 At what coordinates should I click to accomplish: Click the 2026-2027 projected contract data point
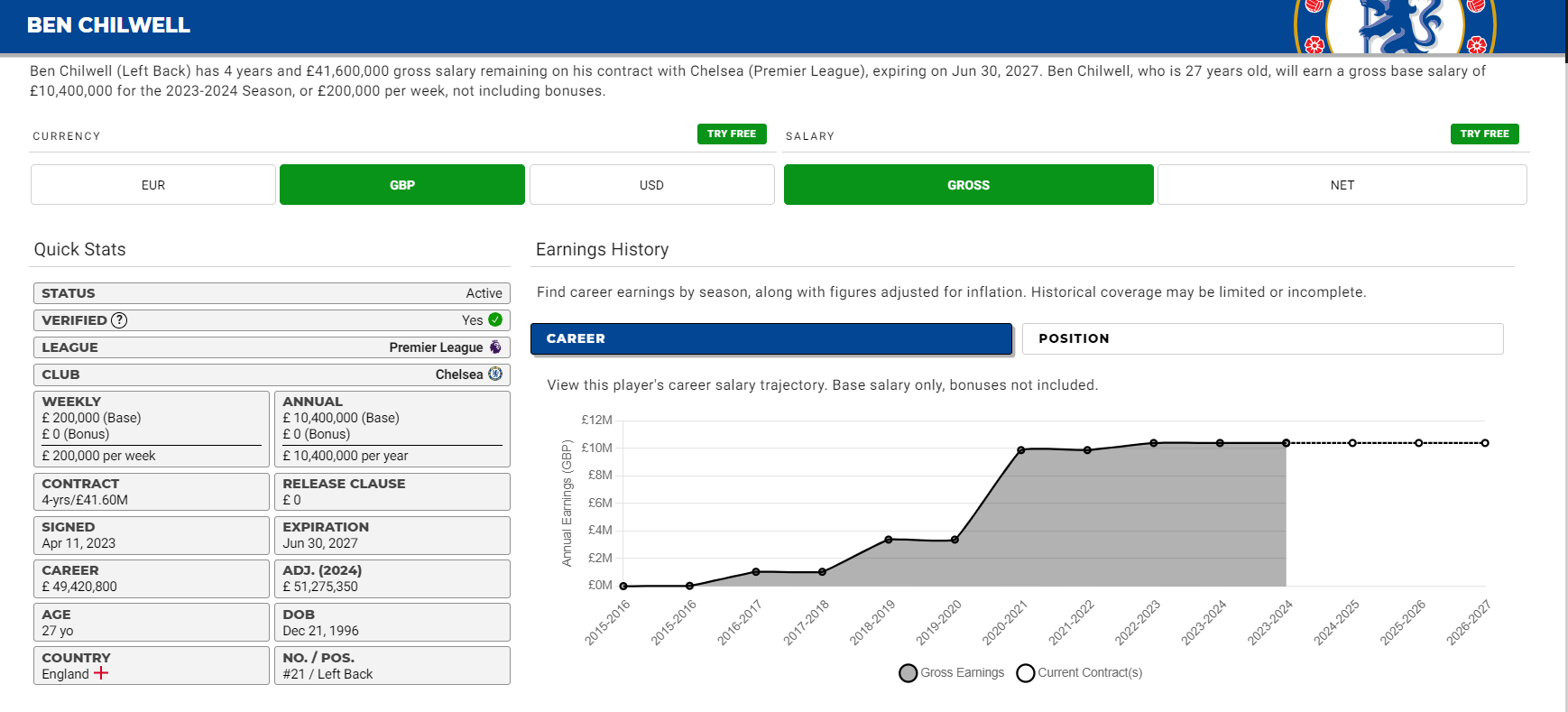pos(1485,443)
